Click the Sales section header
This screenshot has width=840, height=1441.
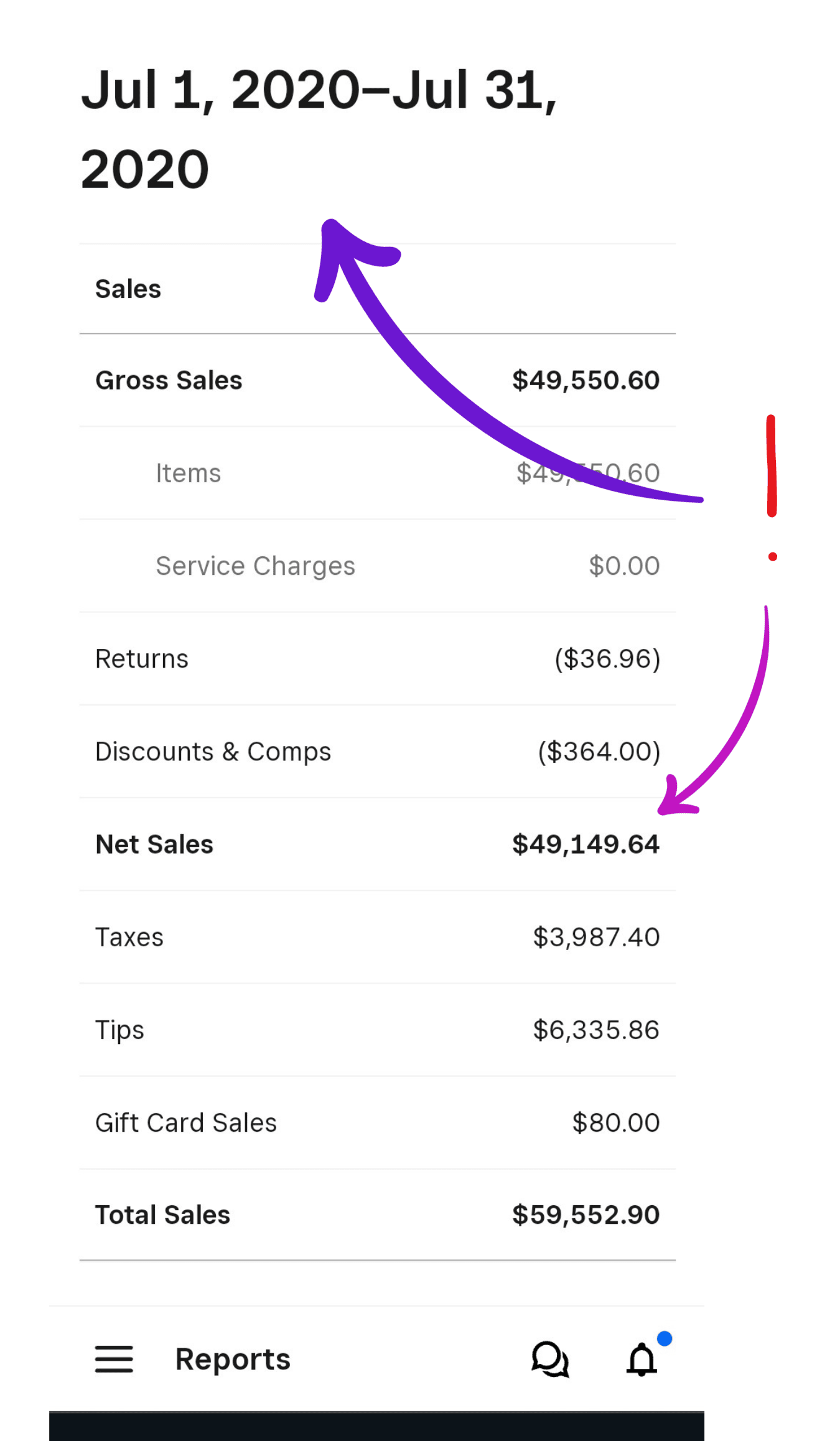pos(128,289)
